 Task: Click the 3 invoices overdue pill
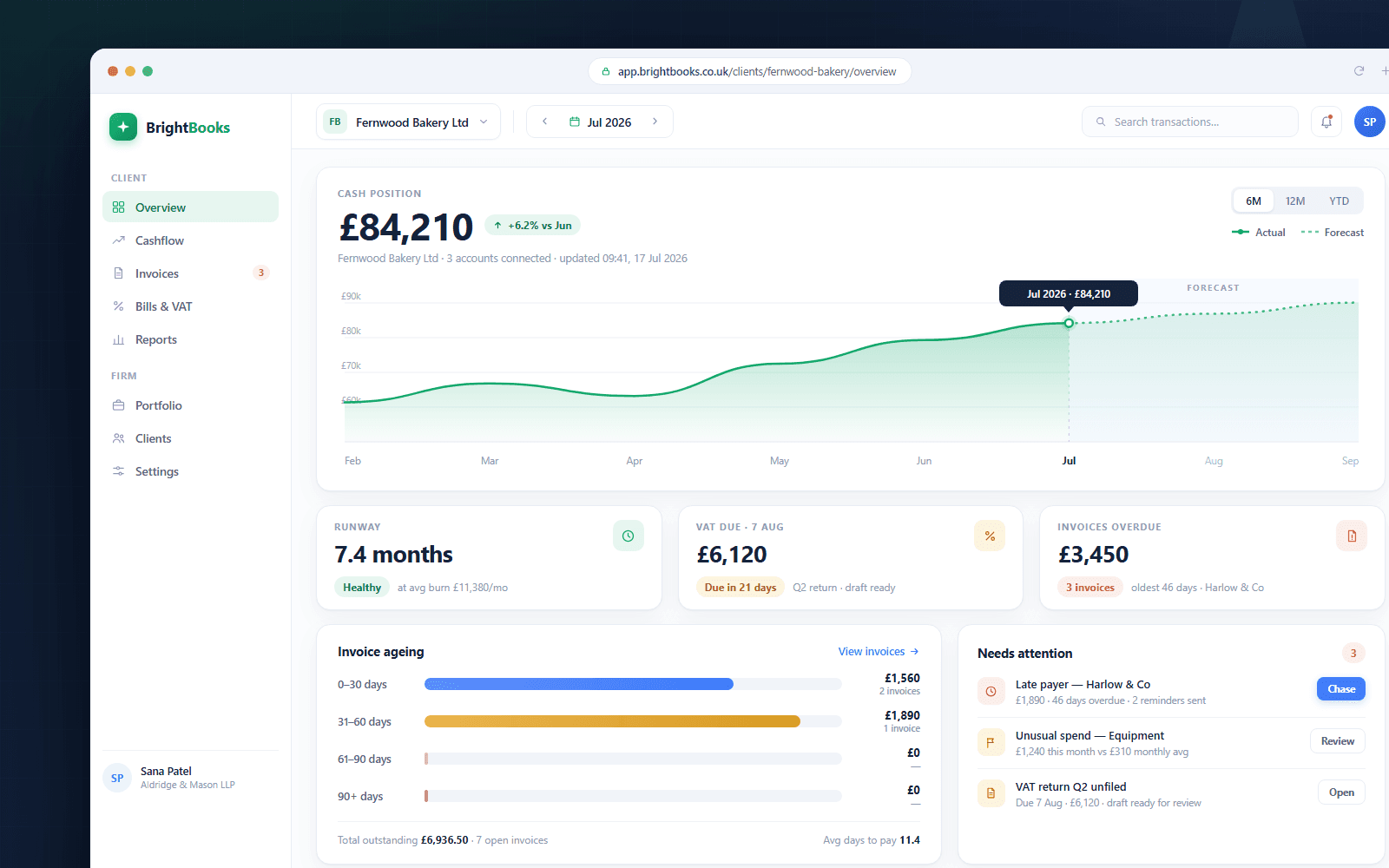(x=1090, y=588)
